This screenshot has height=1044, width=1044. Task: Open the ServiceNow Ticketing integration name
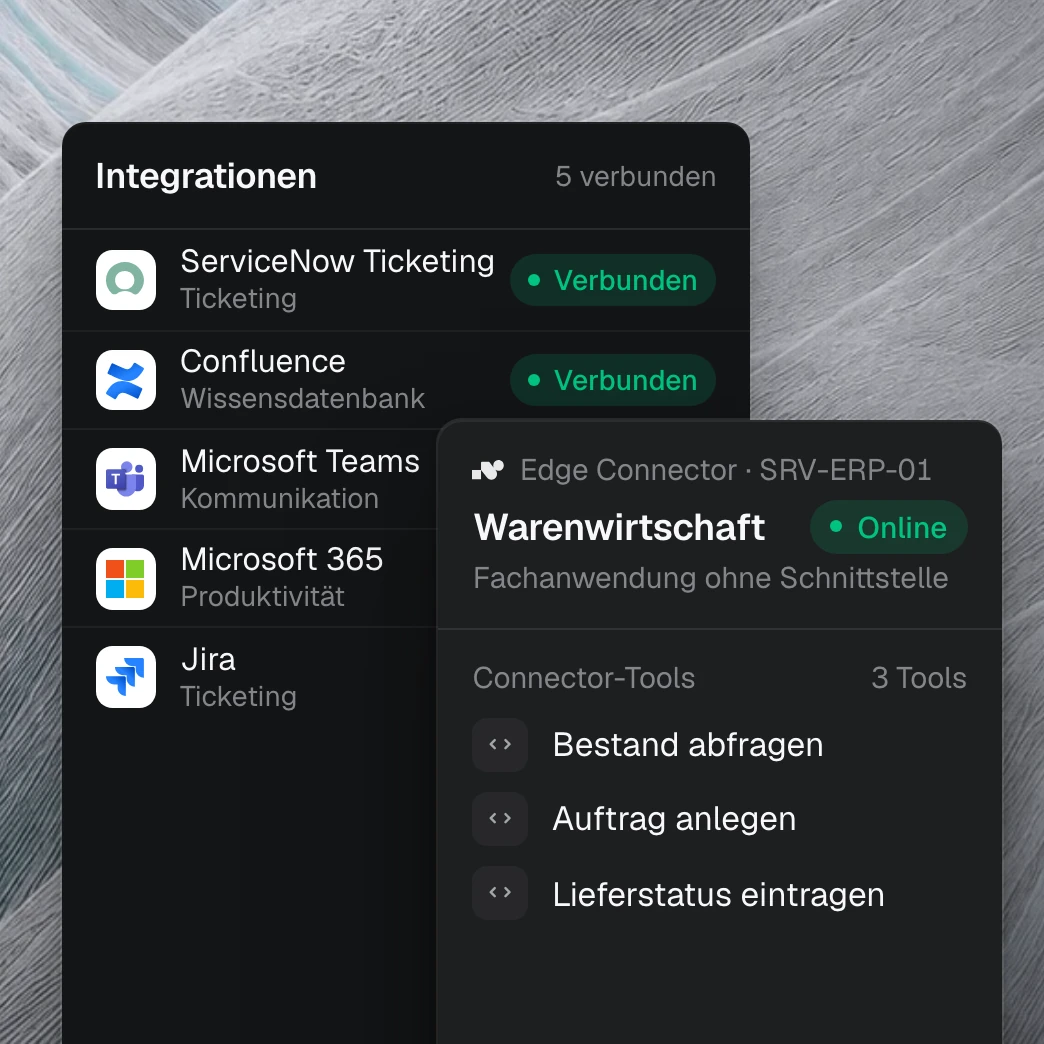[x=338, y=261]
